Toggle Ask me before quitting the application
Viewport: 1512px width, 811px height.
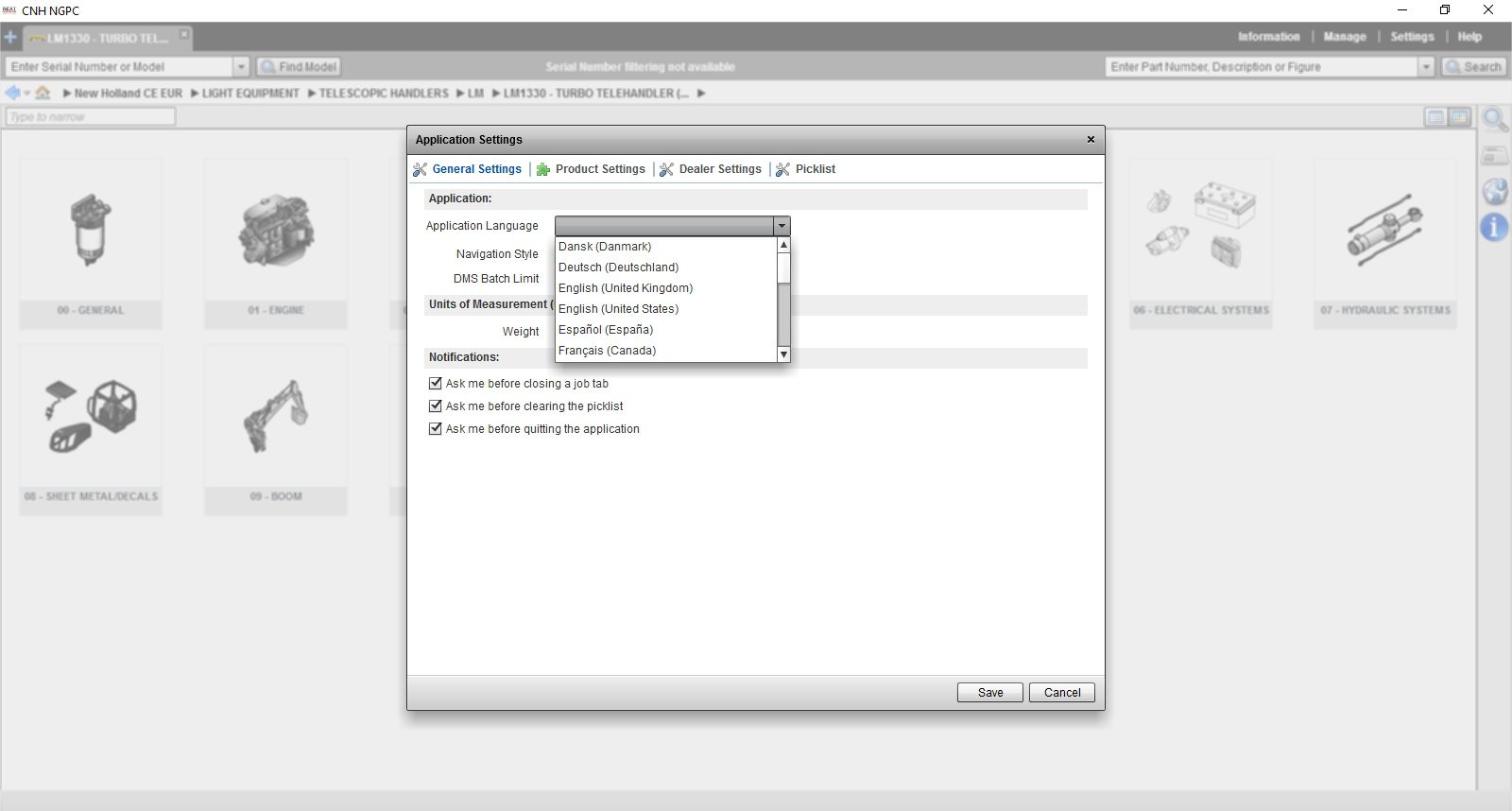coord(436,428)
